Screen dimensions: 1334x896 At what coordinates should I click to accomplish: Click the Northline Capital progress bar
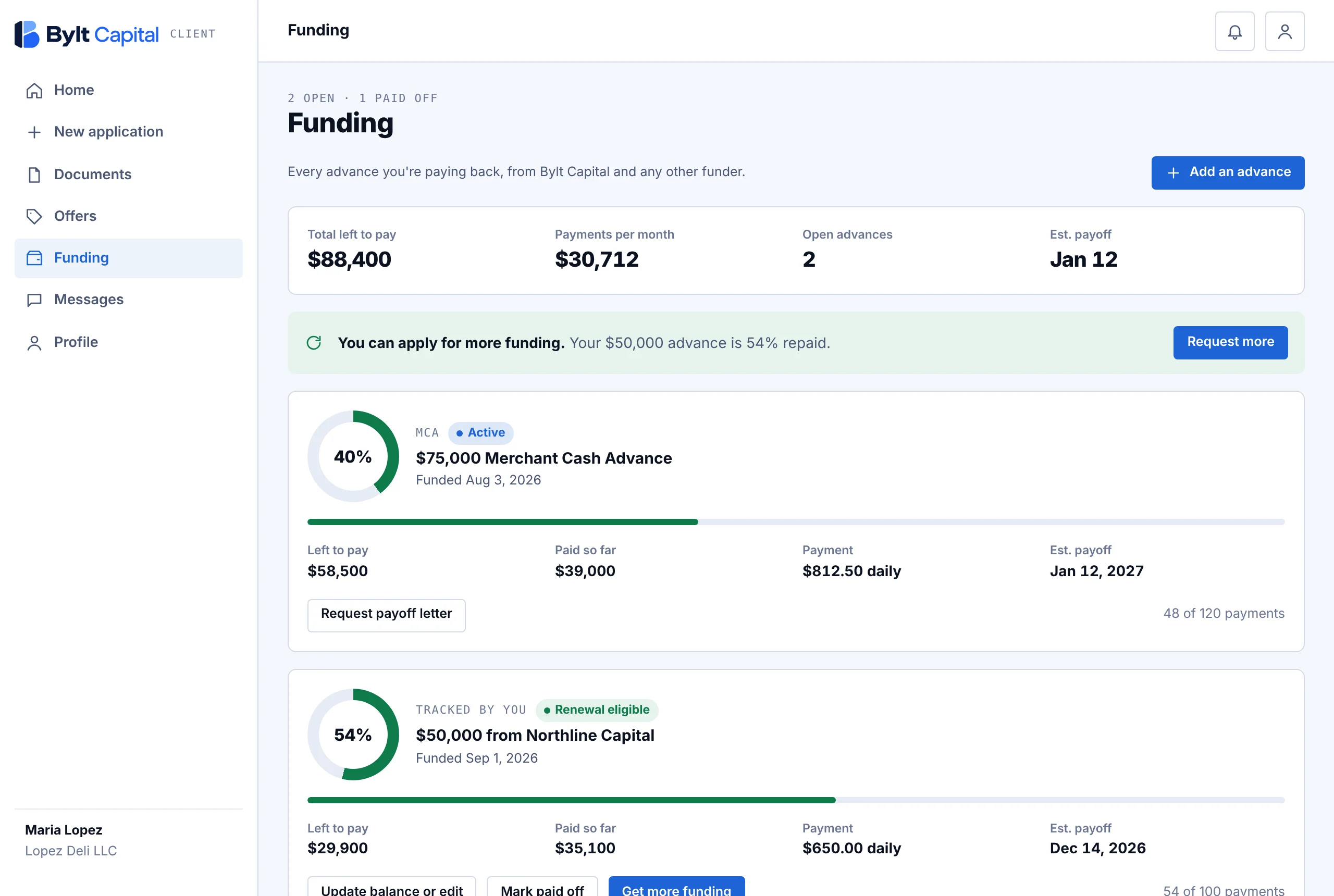click(796, 800)
